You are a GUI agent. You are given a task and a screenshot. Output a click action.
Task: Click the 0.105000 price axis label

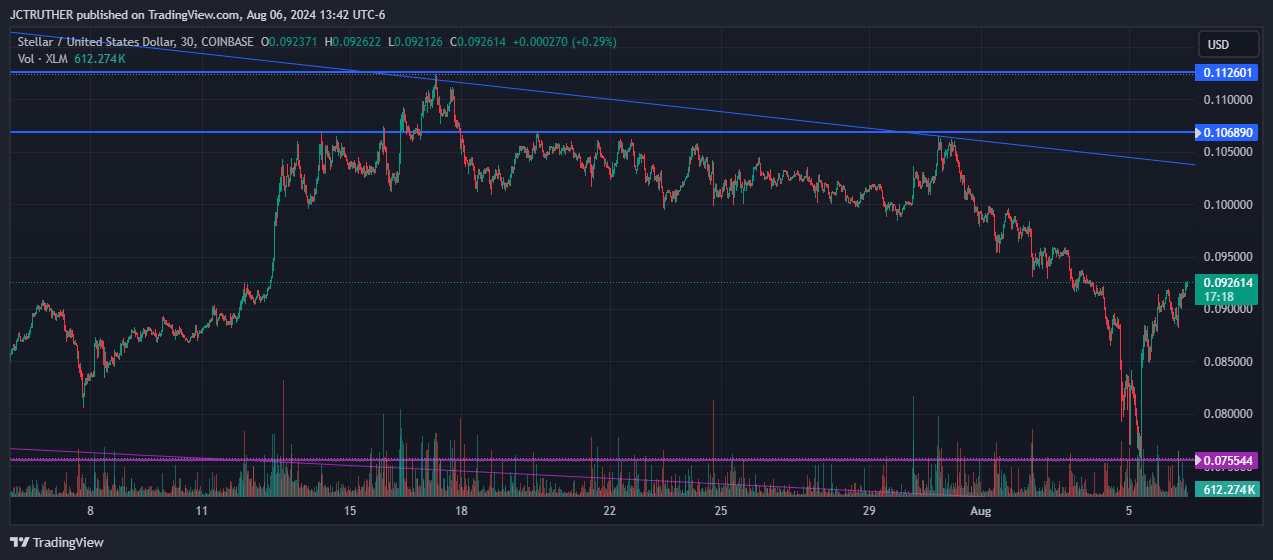point(1227,152)
